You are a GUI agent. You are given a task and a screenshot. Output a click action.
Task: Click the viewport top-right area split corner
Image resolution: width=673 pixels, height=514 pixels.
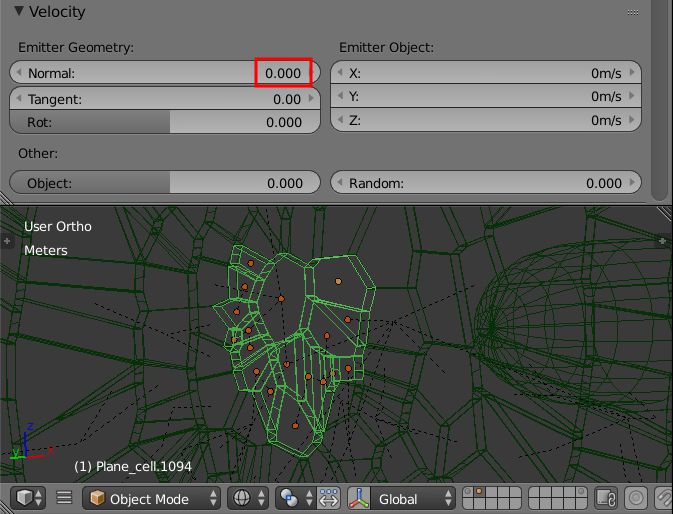click(x=665, y=213)
